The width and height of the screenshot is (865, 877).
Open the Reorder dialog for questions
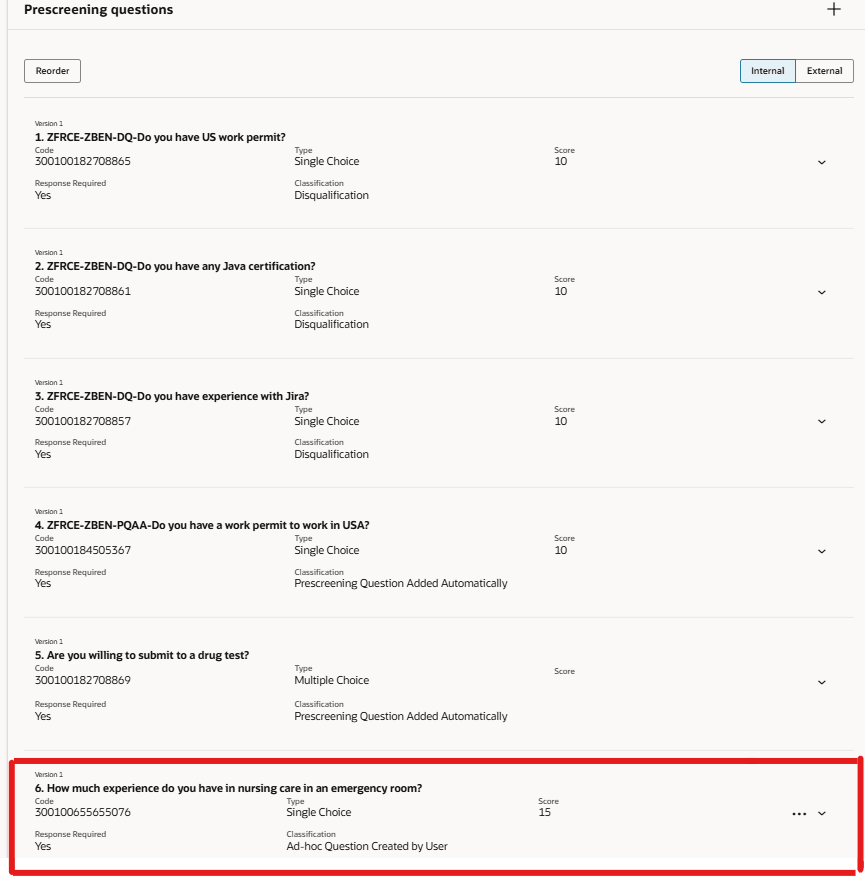51,70
